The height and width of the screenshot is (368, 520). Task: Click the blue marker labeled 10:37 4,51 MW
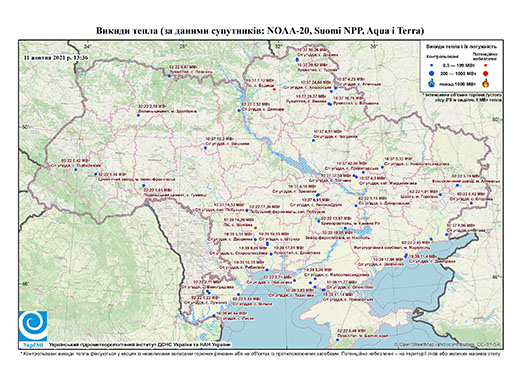(313, 140)
